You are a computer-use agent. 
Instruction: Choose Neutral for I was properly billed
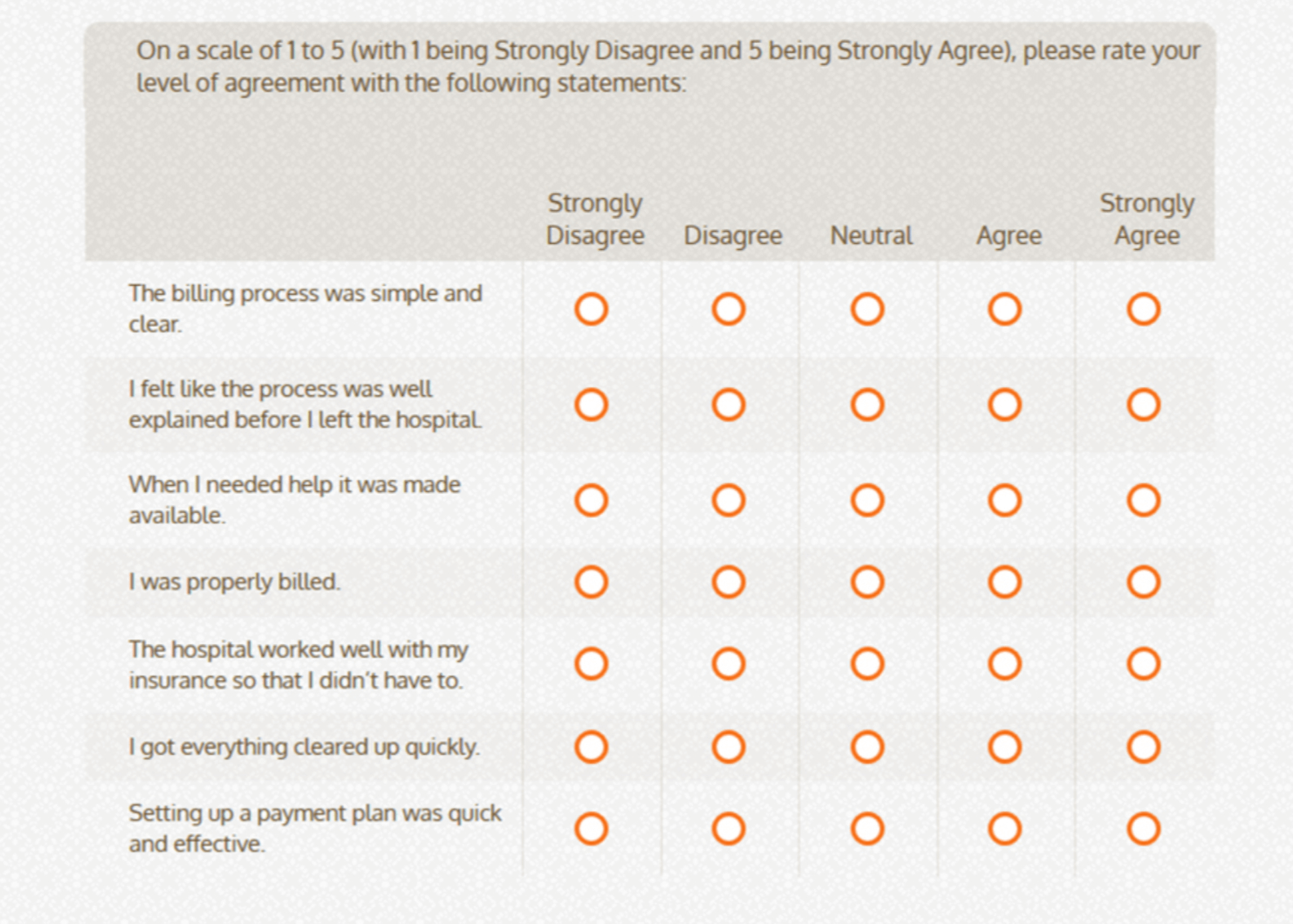coord(867,582)
